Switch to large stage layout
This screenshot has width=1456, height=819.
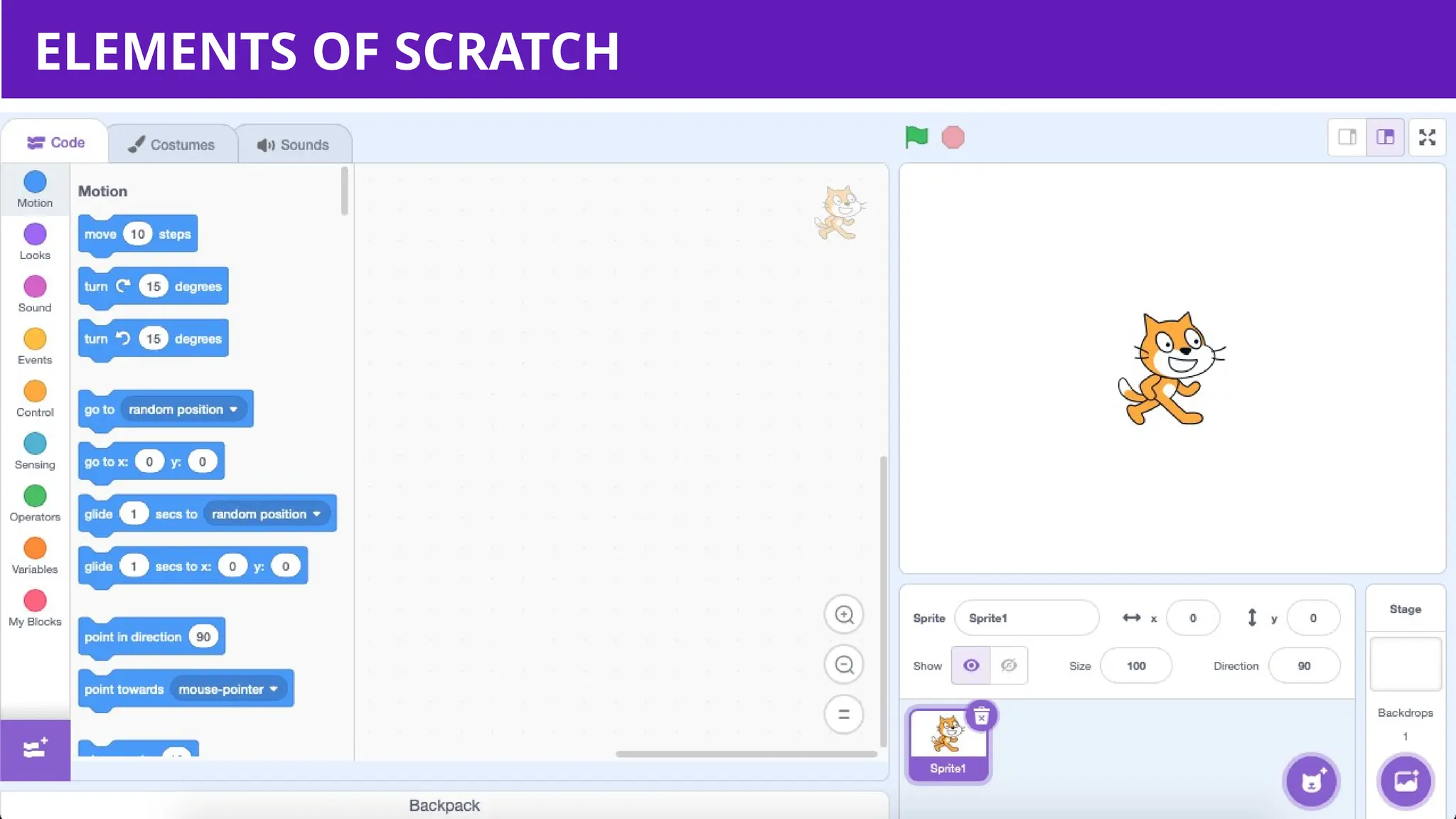pyautogui.click(x=1385, y=137)
